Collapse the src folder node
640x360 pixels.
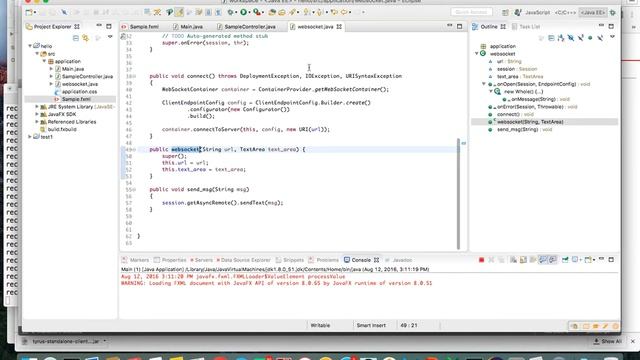(x=37, y=53)
